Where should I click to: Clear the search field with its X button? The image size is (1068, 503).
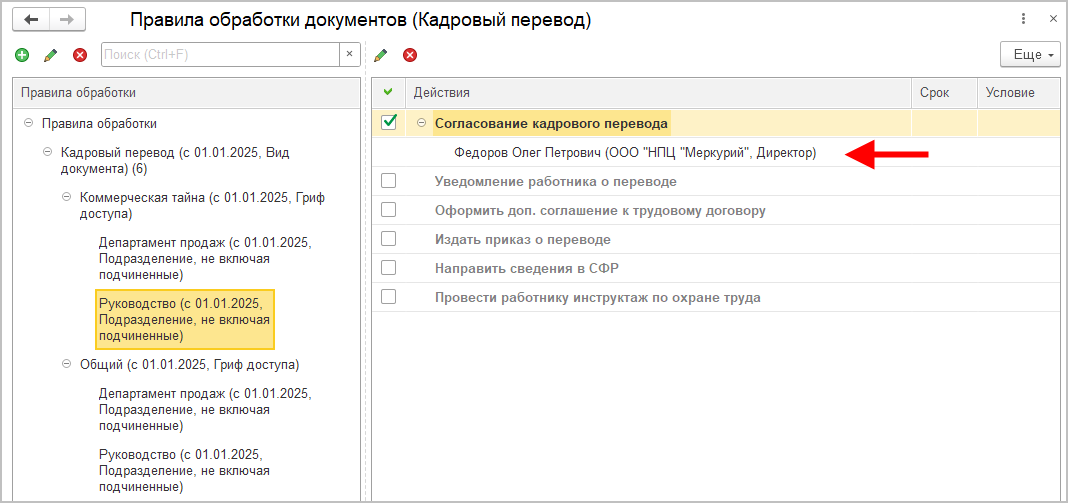point(349,54)
